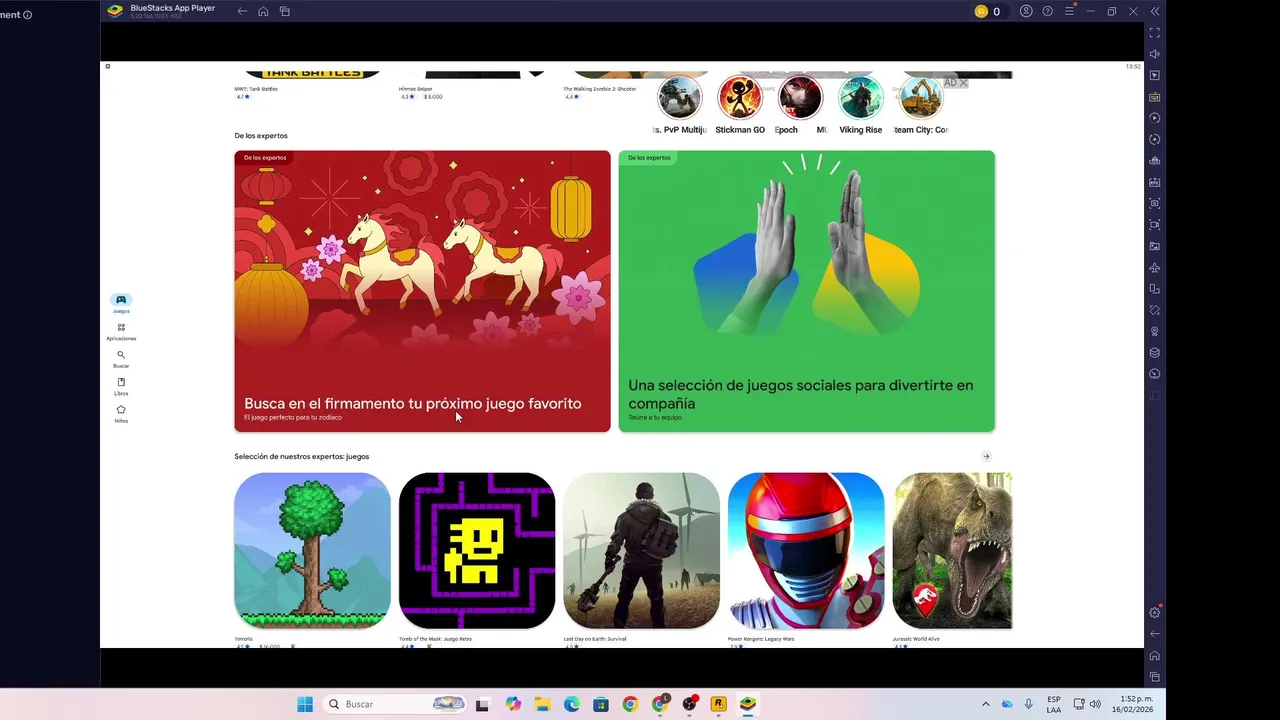
Task: Click 'Una selección de juegos sociales' headline
Action: pos(800,394)
